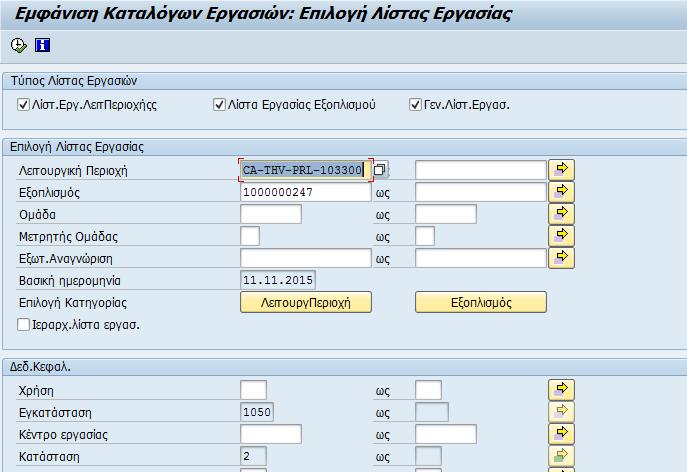The image size is (687, 472).
Task: Click the Χρήση from field
Action: pos(253,390)
